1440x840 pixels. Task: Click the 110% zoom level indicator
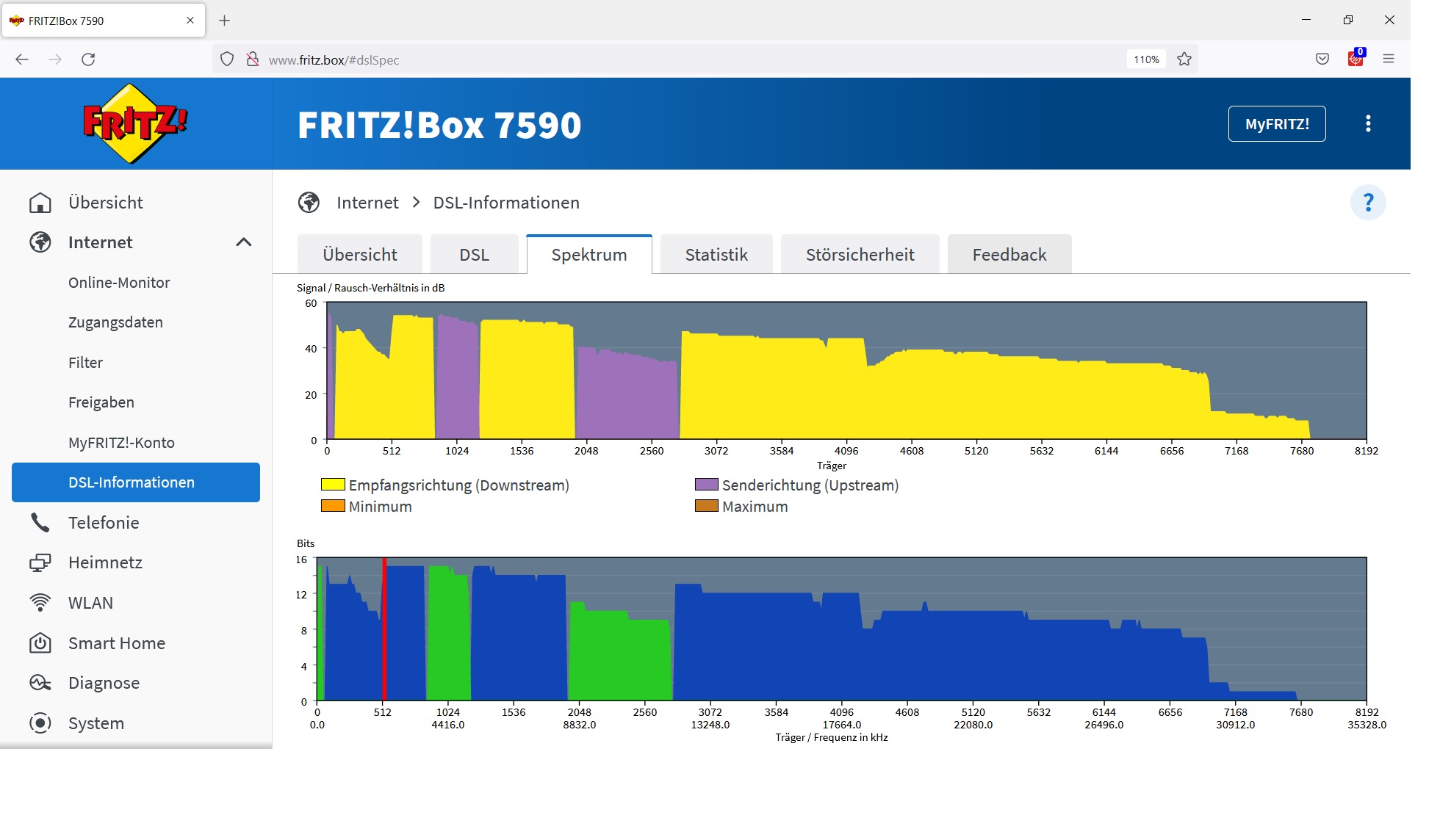pos(1145,59)
